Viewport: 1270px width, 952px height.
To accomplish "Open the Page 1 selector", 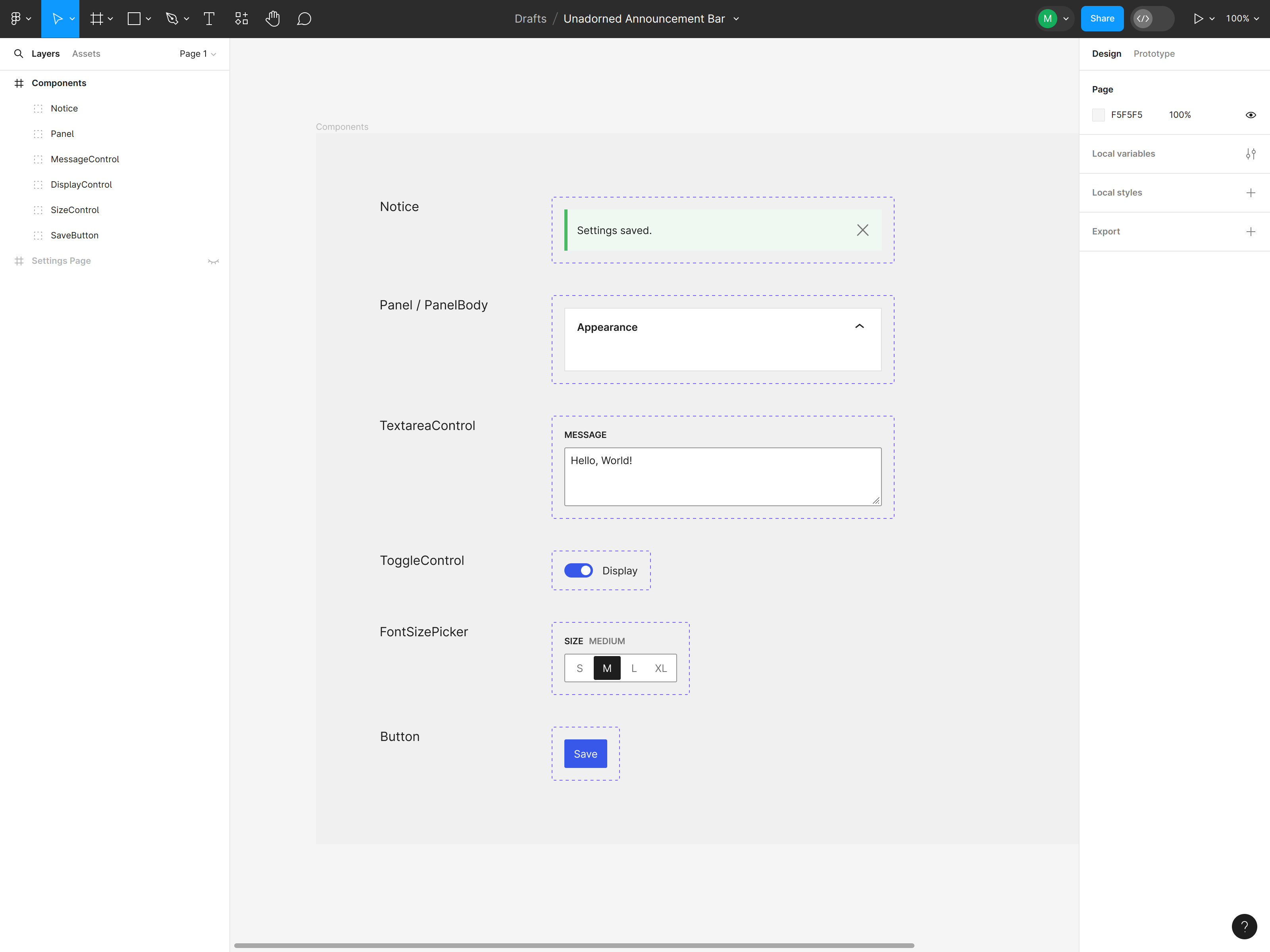I will (198, 54).
